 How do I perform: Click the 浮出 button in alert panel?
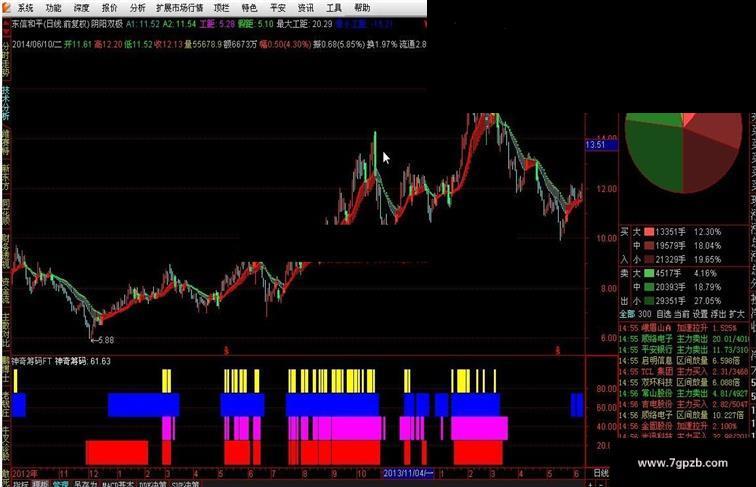tap(718, 314)
